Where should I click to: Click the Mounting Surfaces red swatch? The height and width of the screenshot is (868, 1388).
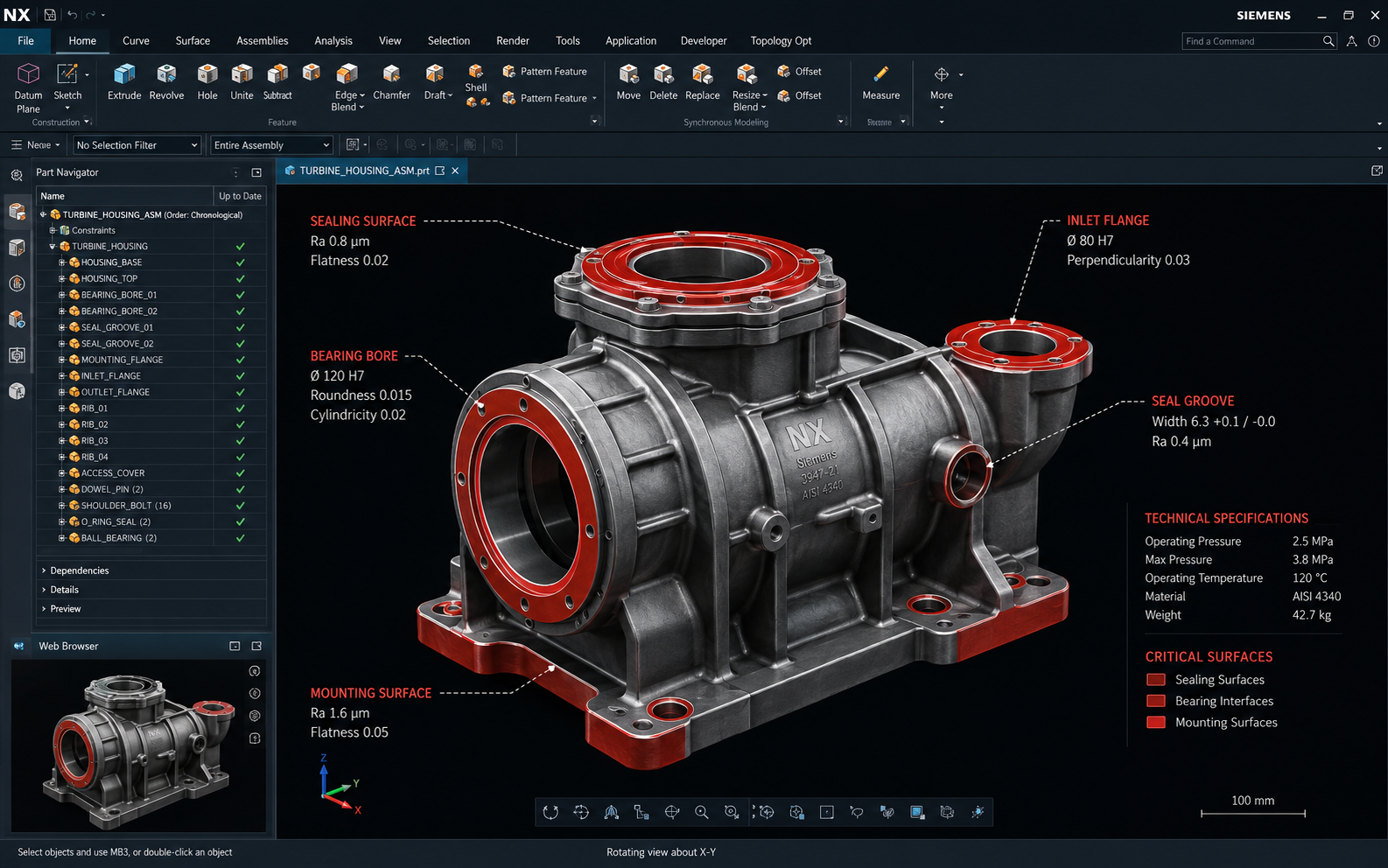(1156, 723)
